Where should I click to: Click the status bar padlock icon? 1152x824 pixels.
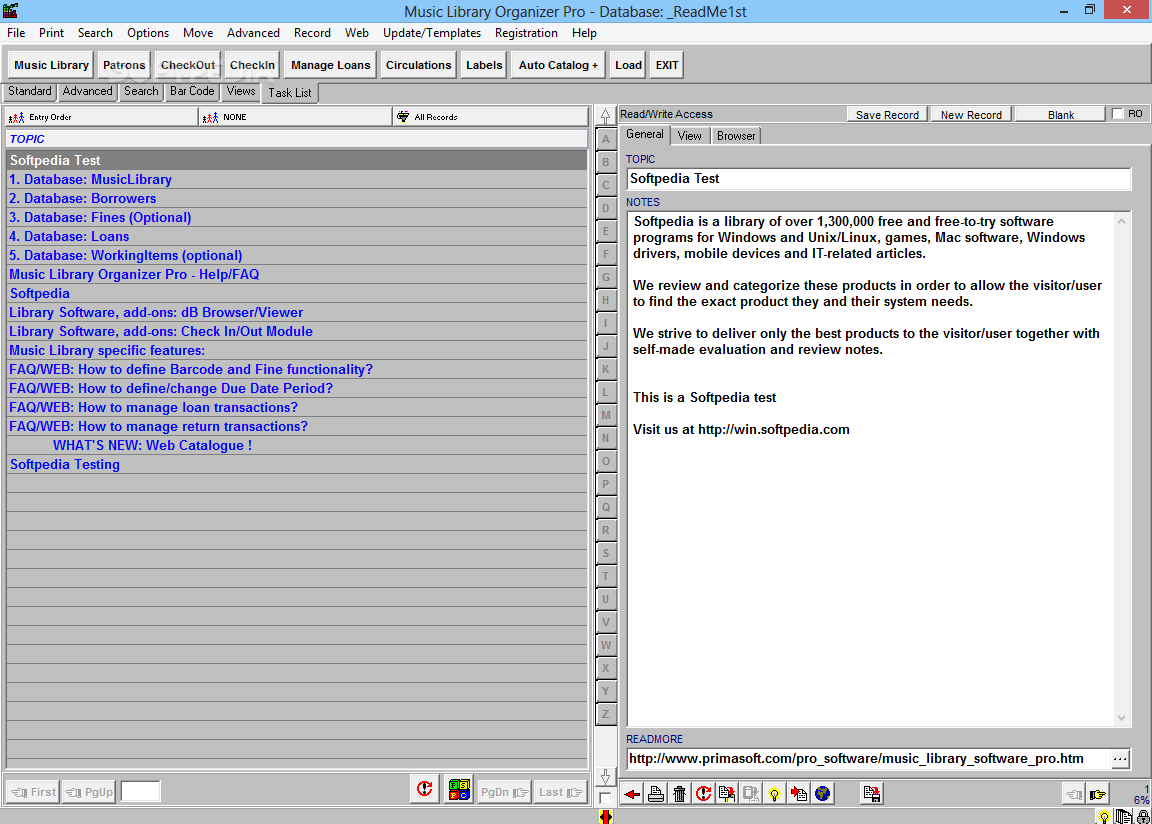point(1142,817)
